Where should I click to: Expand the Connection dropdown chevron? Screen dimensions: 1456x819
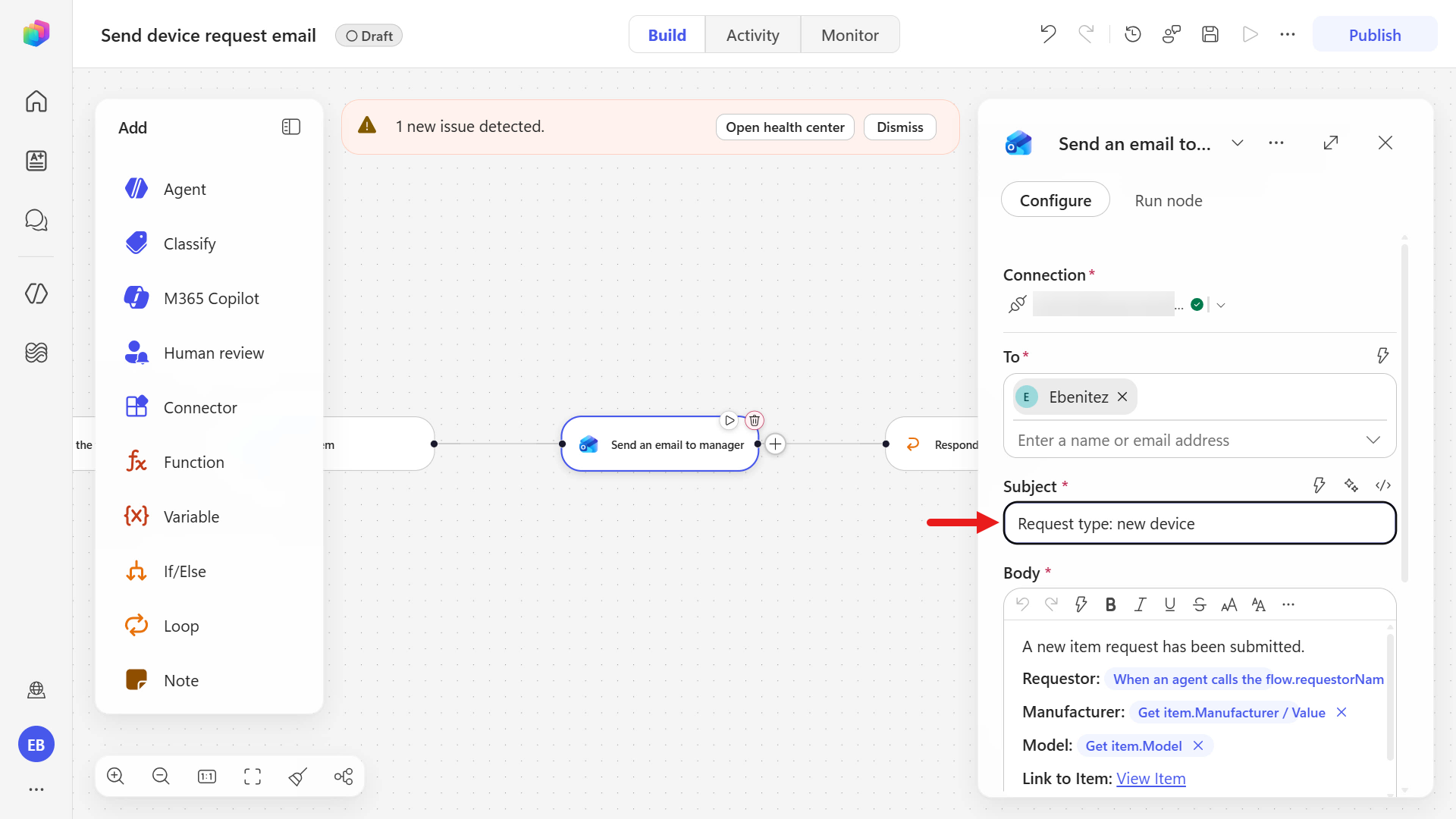point(1221,305)
